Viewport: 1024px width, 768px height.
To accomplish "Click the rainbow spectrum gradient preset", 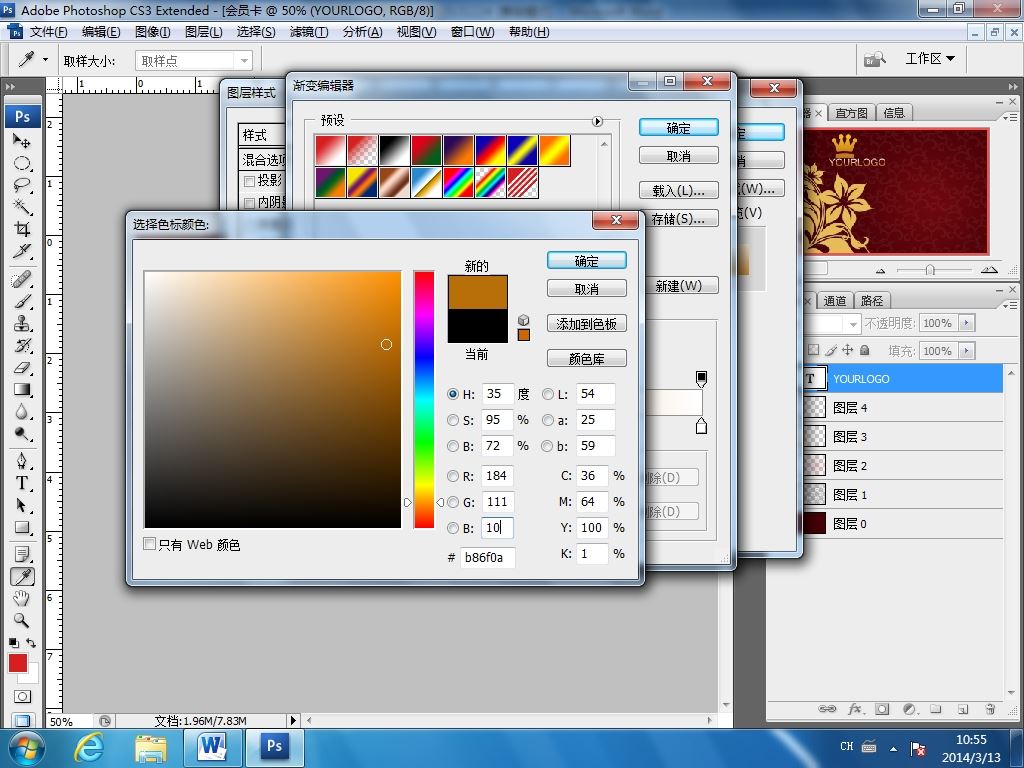I will pyautogui.click(x=458, y=182).
